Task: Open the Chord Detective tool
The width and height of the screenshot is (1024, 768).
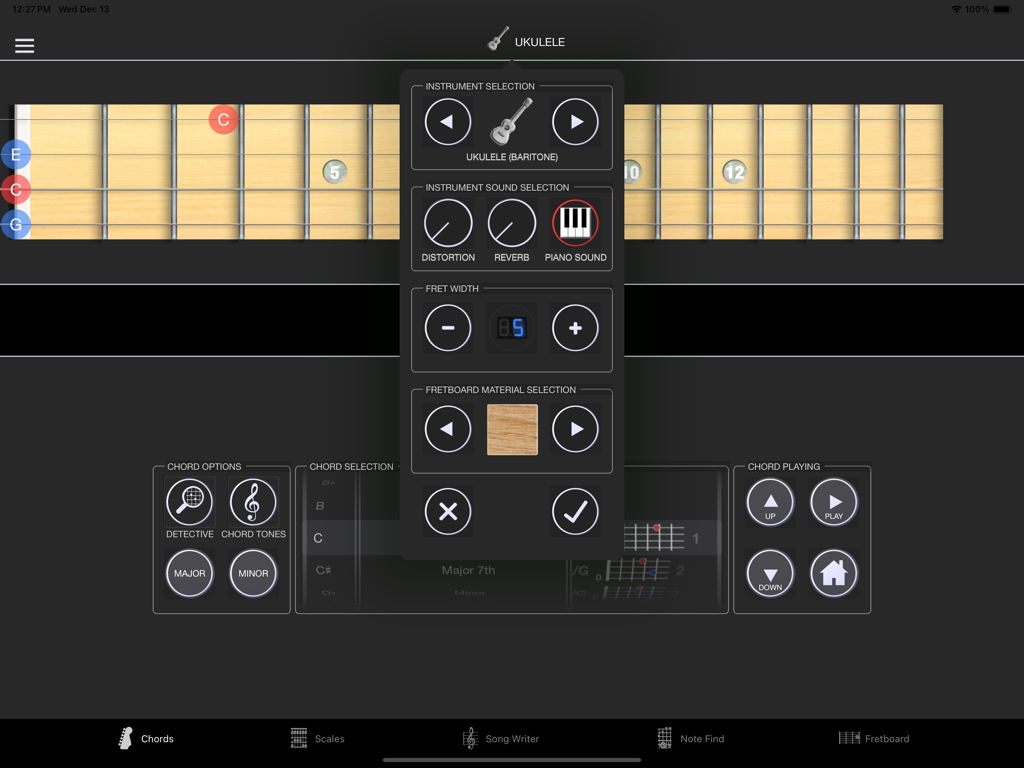Action: pos(189,503)
